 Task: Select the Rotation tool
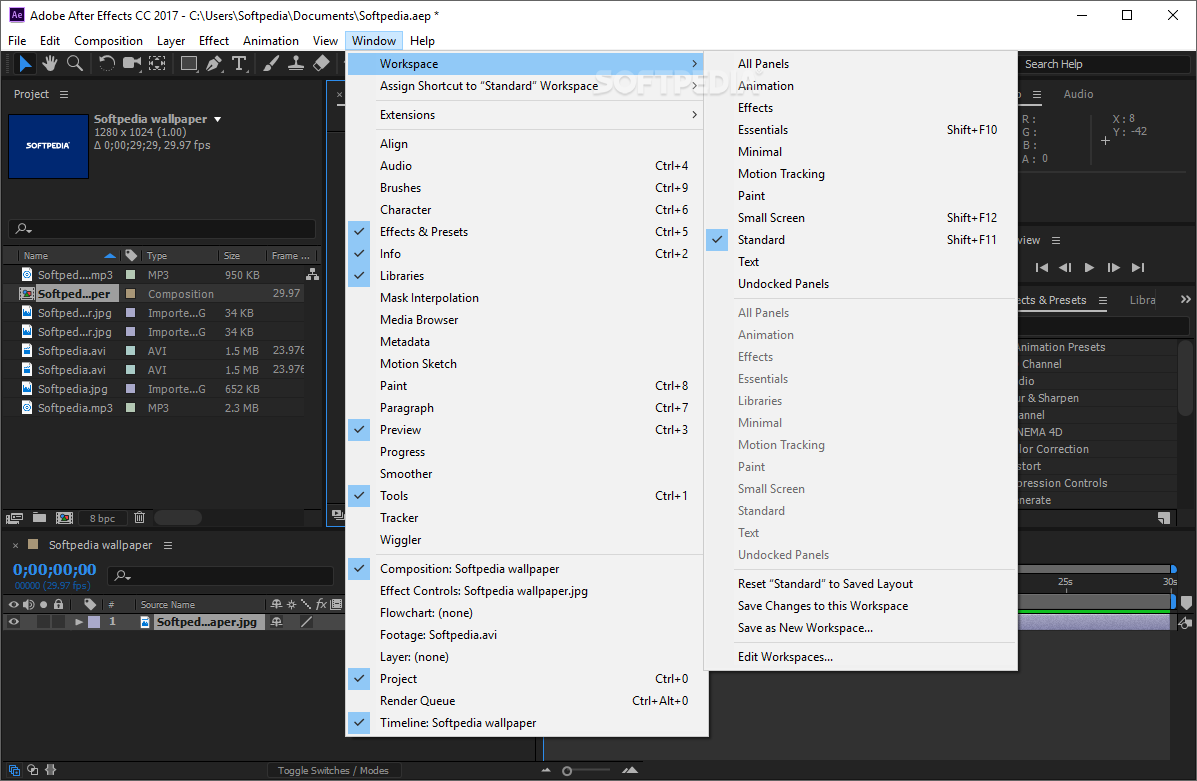point(107,63)
